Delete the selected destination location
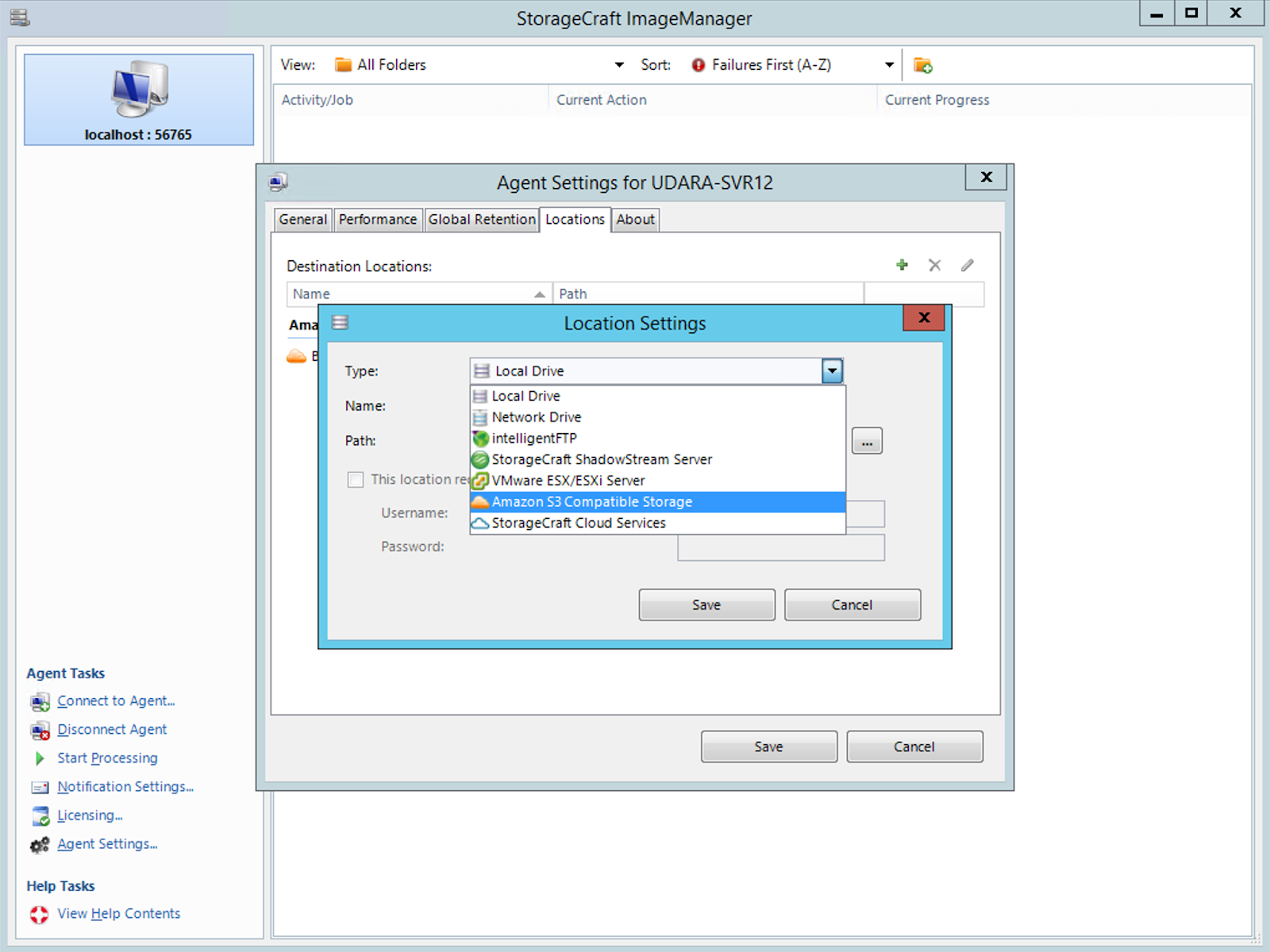This screenshot has width=1270, height=952. pyautogui.click(x=935, y=265)
